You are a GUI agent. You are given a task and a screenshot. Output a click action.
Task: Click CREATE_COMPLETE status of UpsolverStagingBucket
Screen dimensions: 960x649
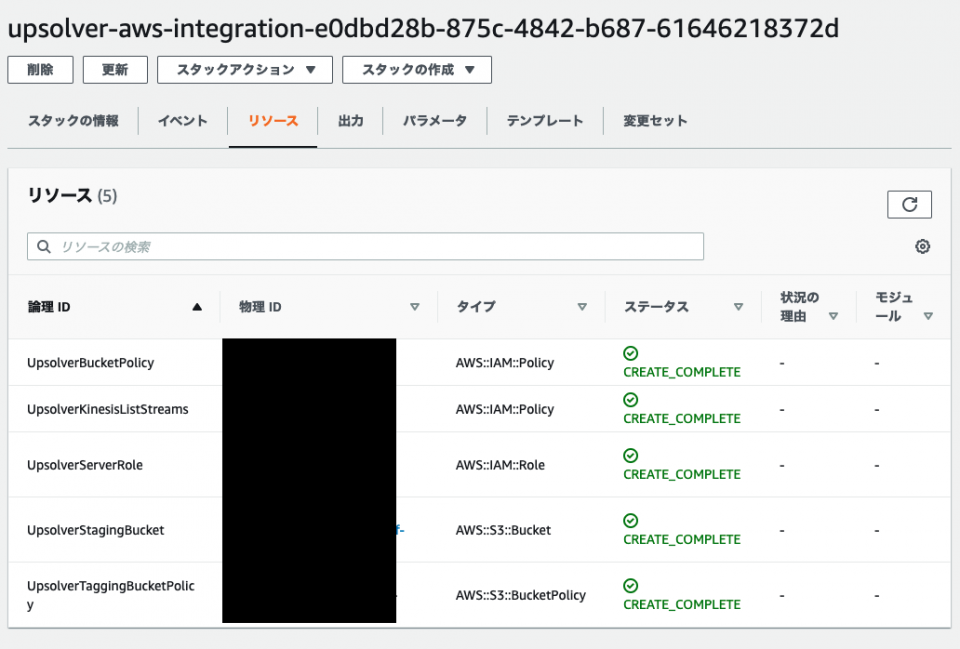pyautogui.click(x=682, y=539)
